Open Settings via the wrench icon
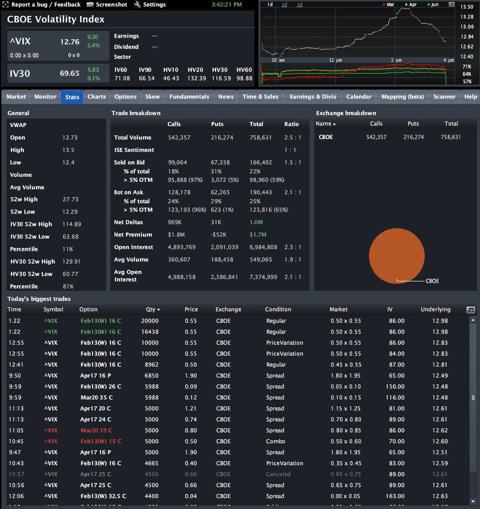 click(x=137, y=5)
